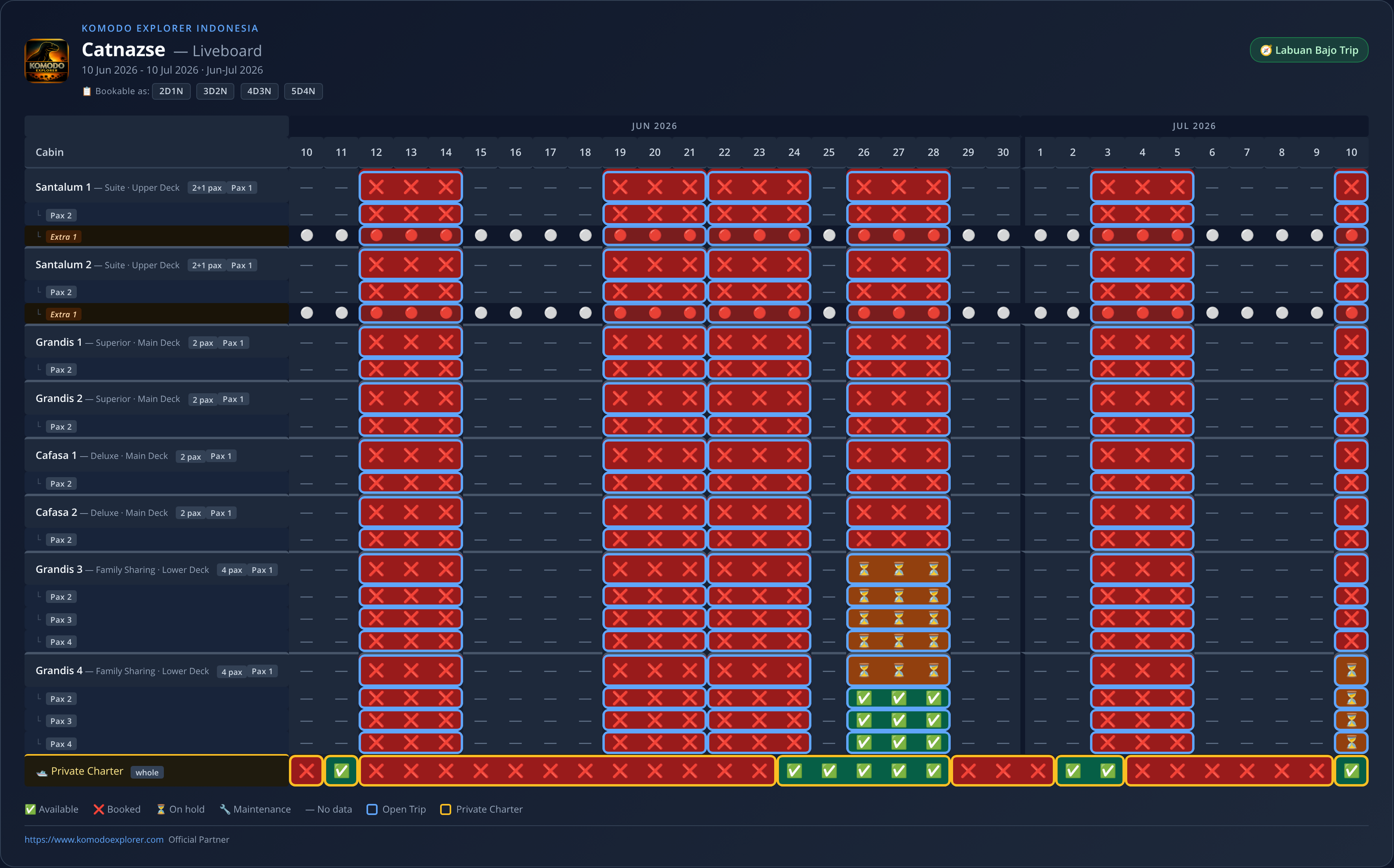Screen dimensions: 1394x868
Task: Select the 4D3N booking option
Action: coord(259,91)
